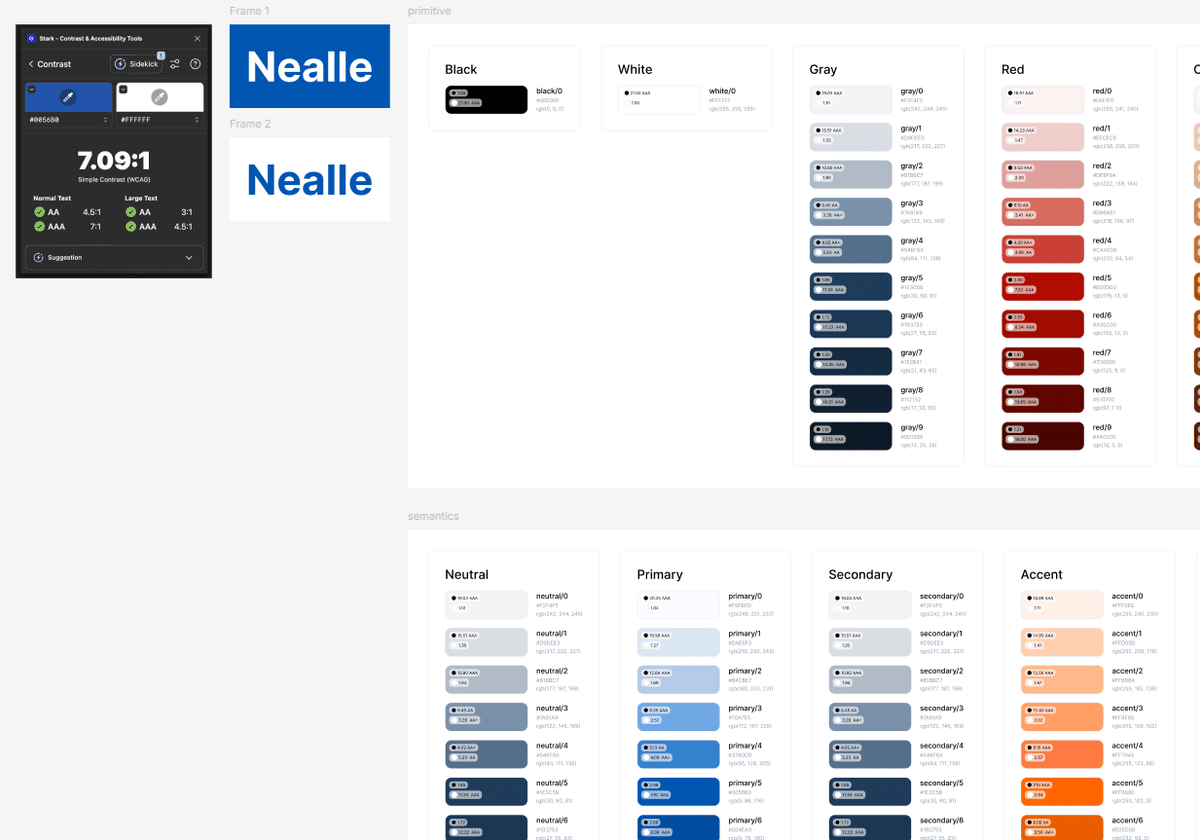This screenshot has width=1200, height=840.
Task: Click the accent/5 color swatch
Action: click(1062, 792)
